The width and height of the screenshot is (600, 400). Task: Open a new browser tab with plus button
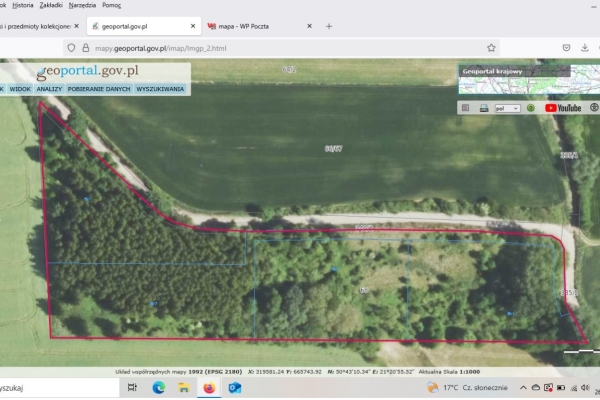[329, 26]
